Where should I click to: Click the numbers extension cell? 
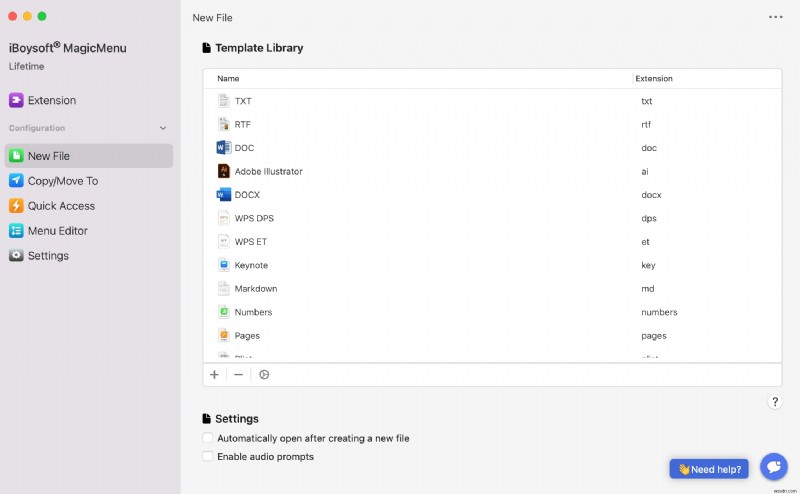[659, 312]
